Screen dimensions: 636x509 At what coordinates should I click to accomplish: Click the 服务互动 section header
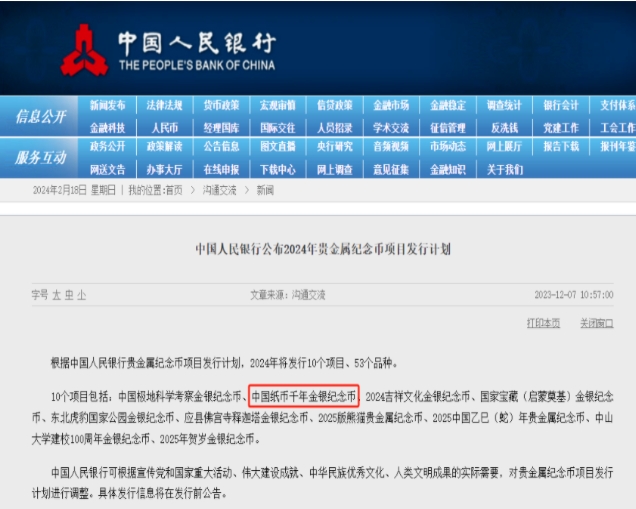[x=41, y=157]
